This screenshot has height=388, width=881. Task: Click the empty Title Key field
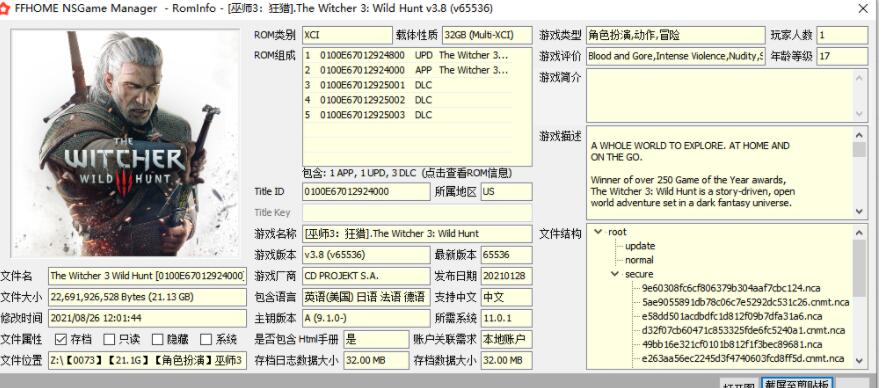(417, 212)
